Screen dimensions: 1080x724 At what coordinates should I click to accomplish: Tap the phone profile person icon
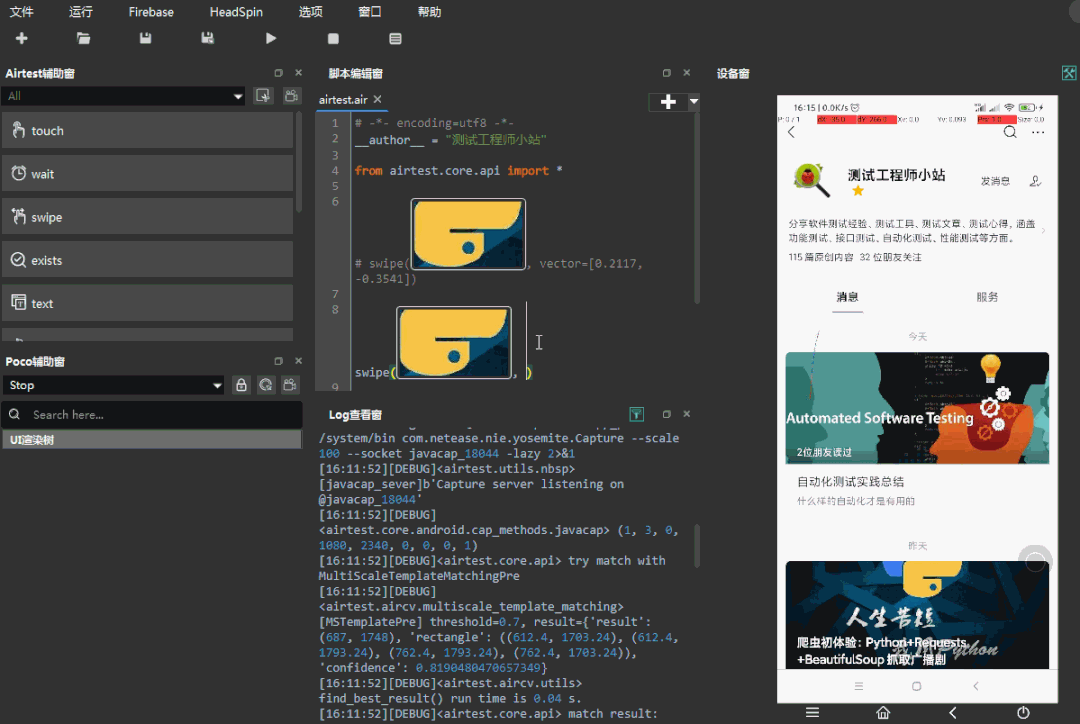1035,181
